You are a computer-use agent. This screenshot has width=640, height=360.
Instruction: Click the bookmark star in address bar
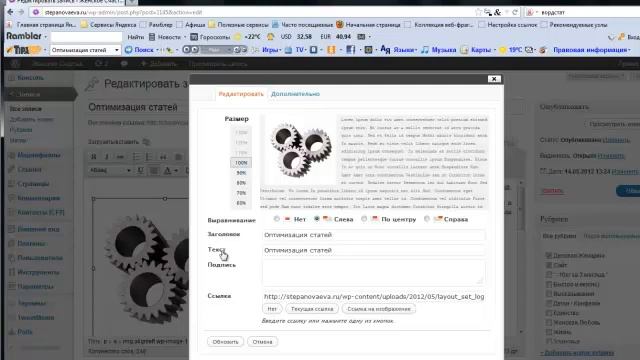point(478,12)
